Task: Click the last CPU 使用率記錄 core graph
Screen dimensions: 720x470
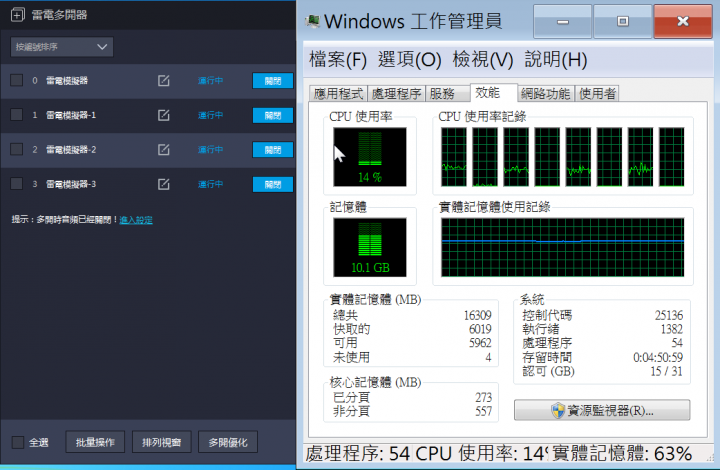Action: (671, 157)
